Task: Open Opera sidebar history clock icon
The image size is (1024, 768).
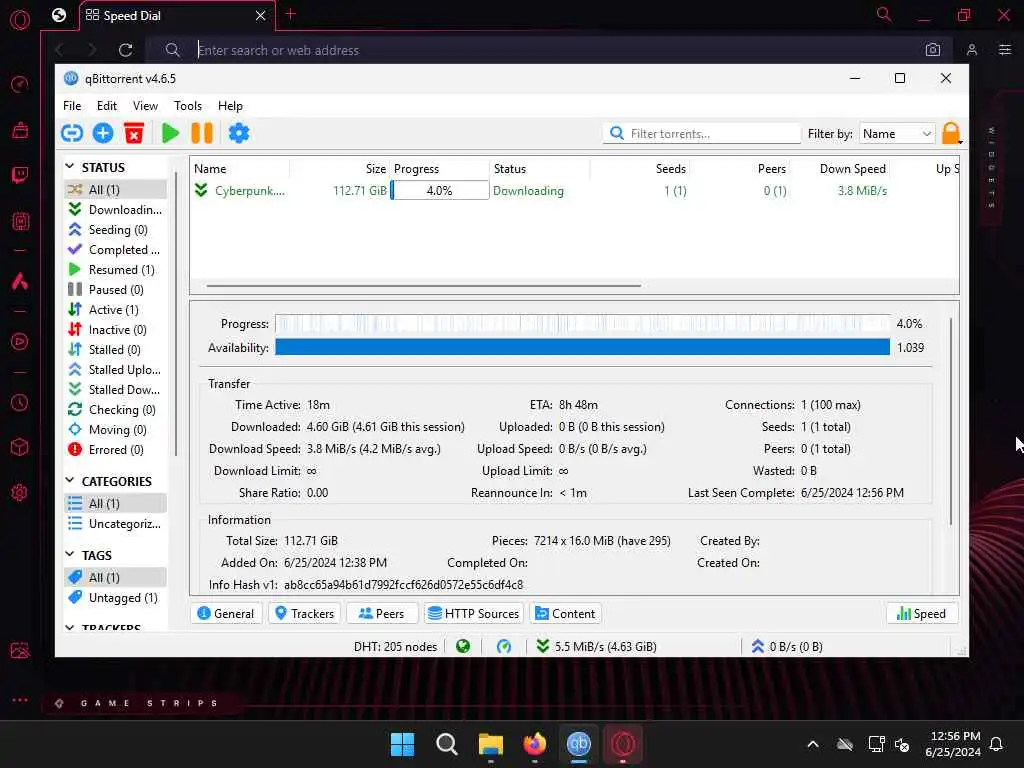Action: pos(20,403)
